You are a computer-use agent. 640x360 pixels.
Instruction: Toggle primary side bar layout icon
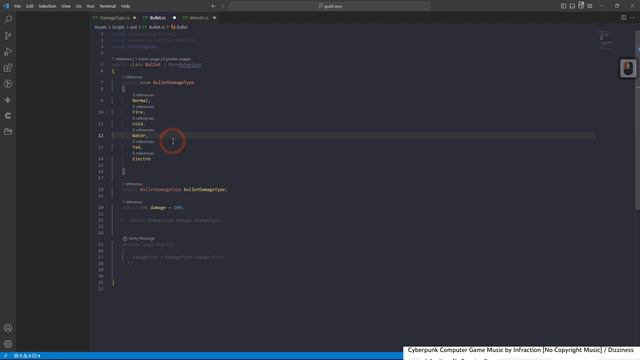coord(563,6)
